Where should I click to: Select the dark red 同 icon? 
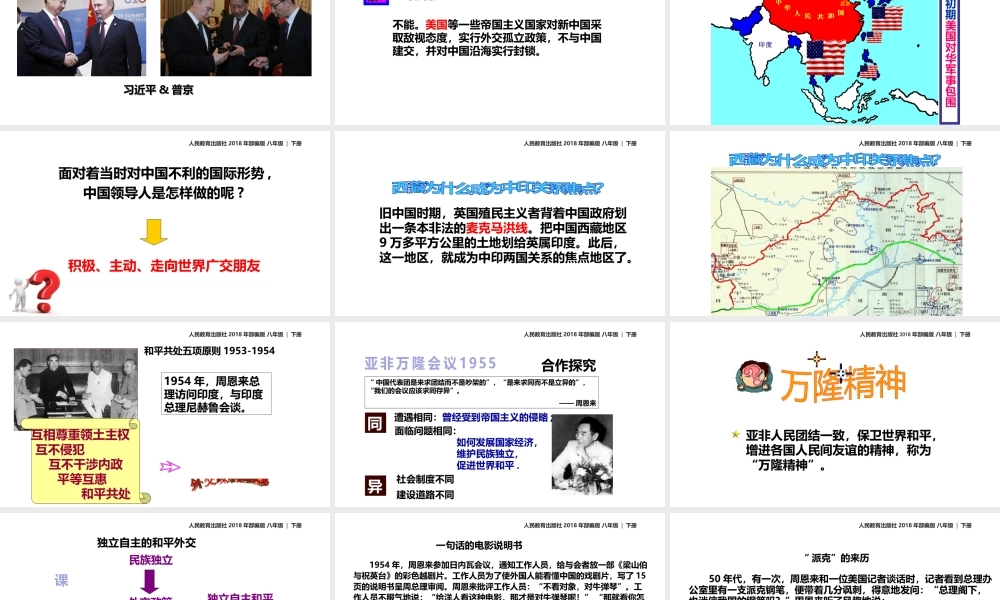375,423
